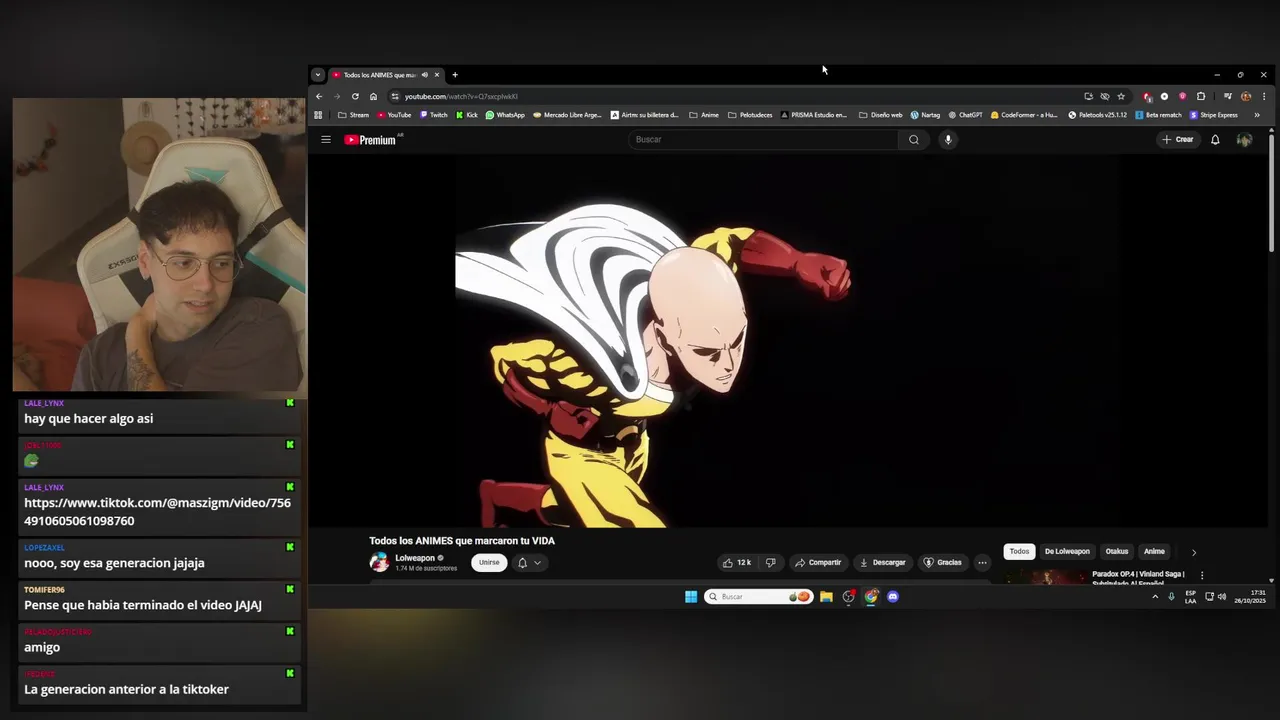
Task: Bookmark this page with star icon
Action: point(1121,97)
